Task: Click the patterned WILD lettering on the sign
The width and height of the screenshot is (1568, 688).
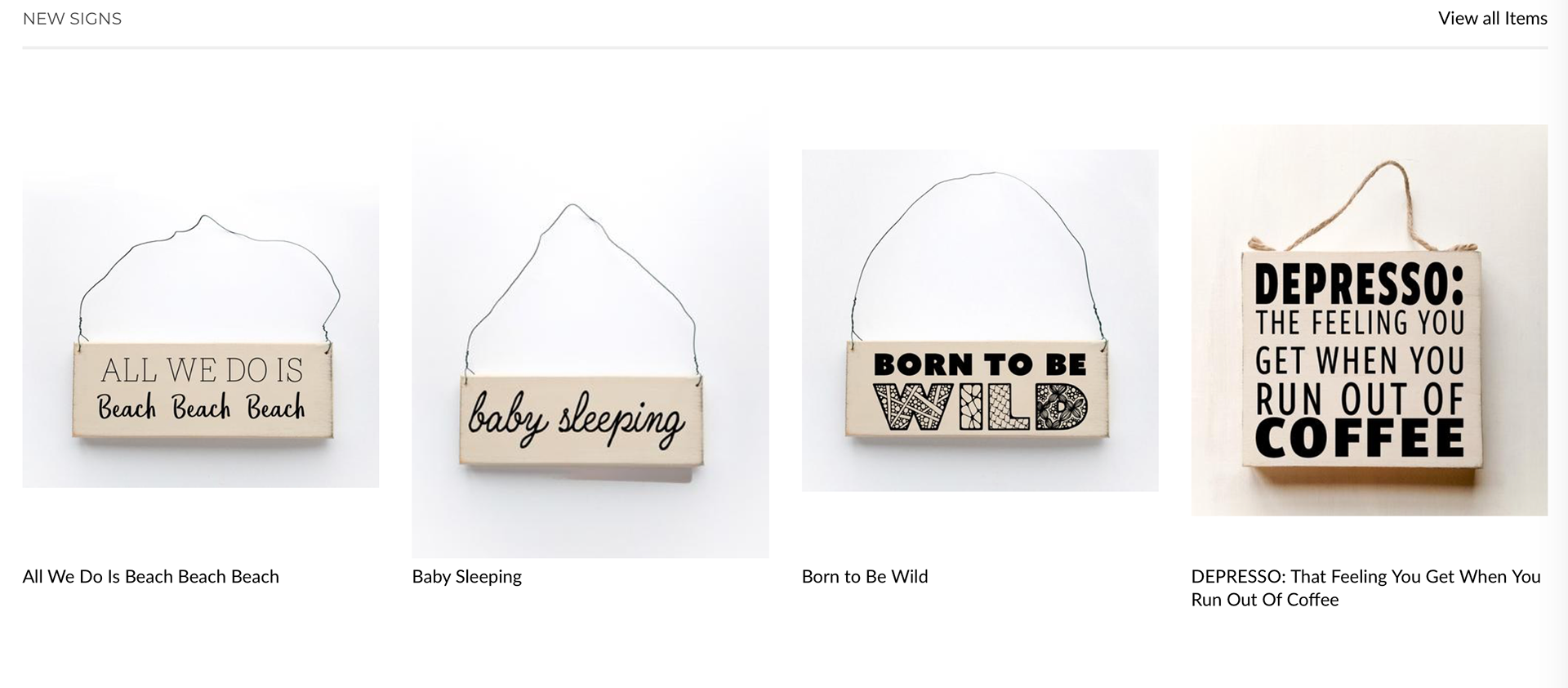Action: pos(980,406)
